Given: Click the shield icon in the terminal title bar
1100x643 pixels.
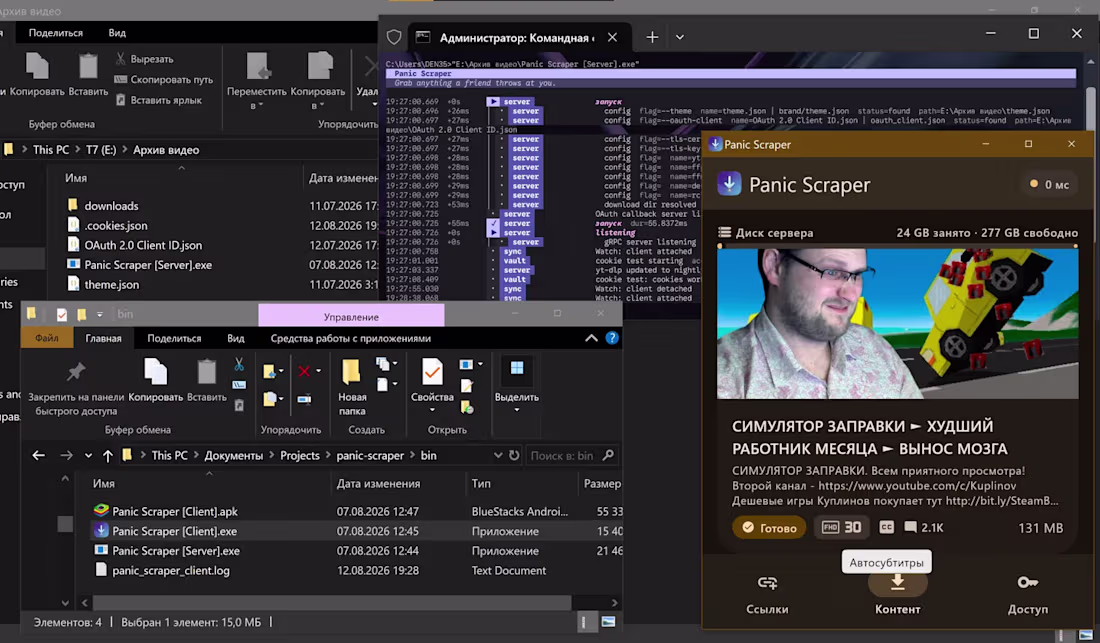Looking at the screenshot, I should 394,37.
